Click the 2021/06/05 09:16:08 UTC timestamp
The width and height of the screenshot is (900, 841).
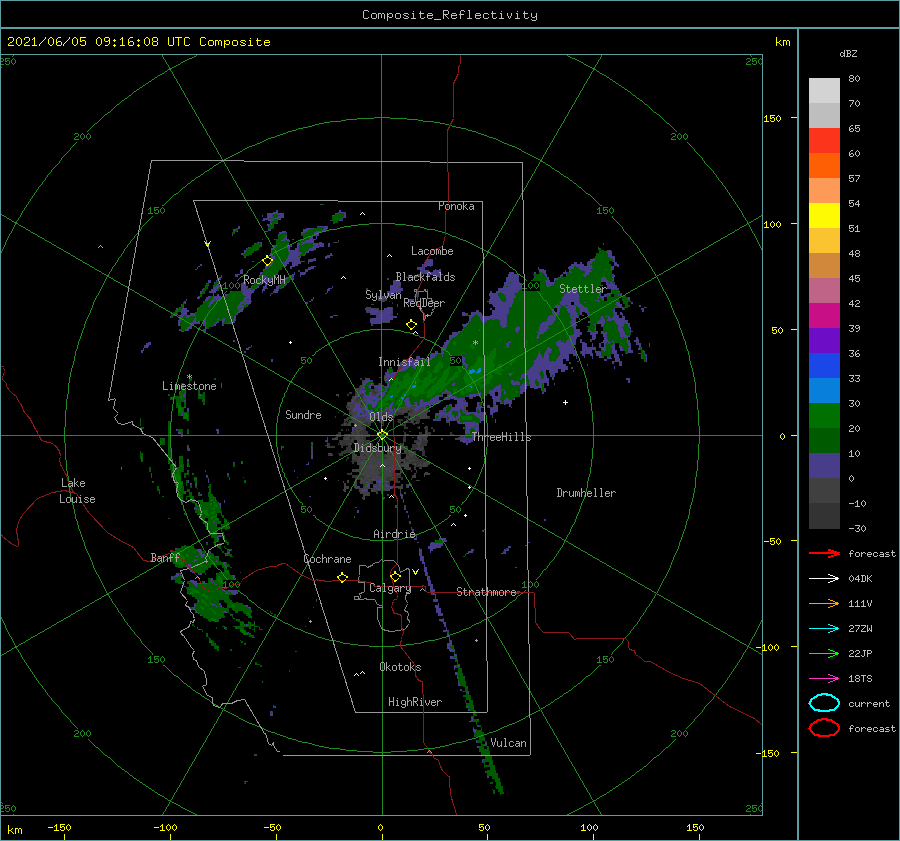[x=138, y=42]
